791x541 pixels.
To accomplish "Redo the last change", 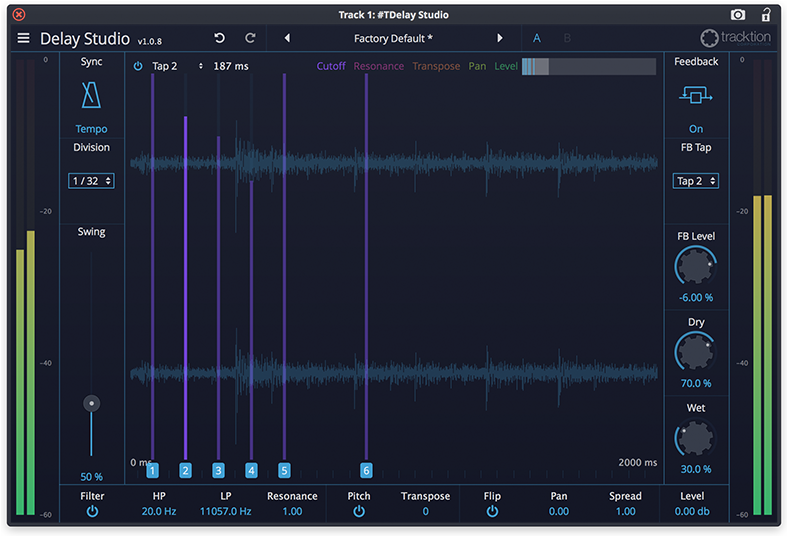I will pyautogui.click(x=250, y=38).
